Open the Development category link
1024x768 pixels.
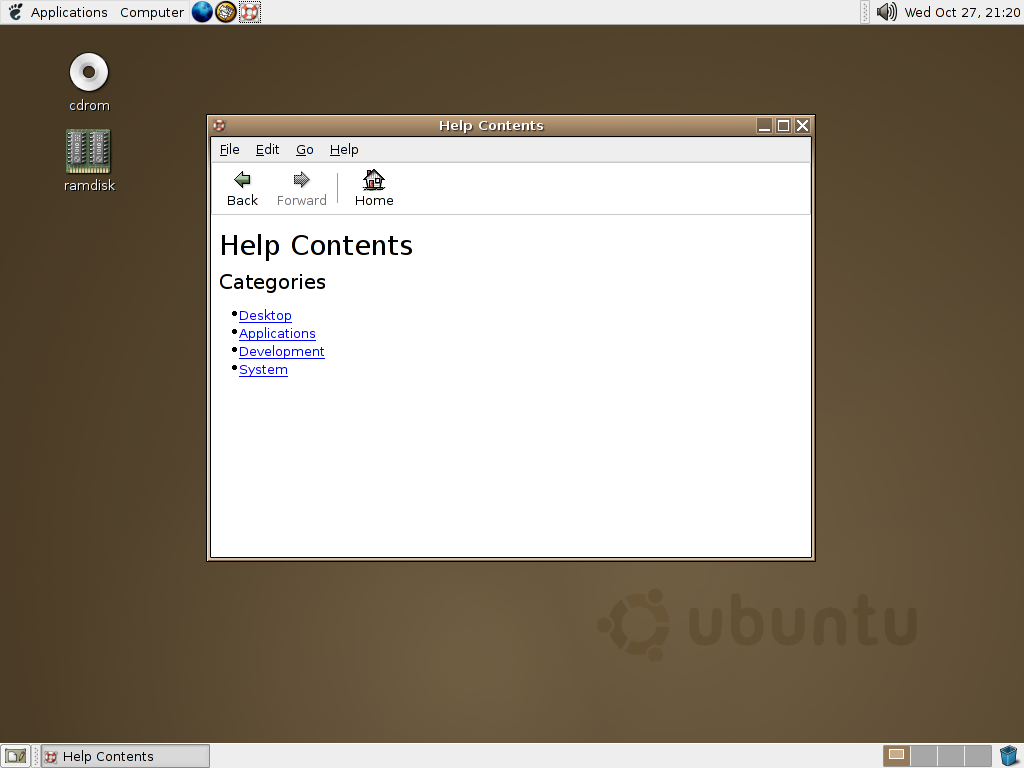[x=281, y=351]
